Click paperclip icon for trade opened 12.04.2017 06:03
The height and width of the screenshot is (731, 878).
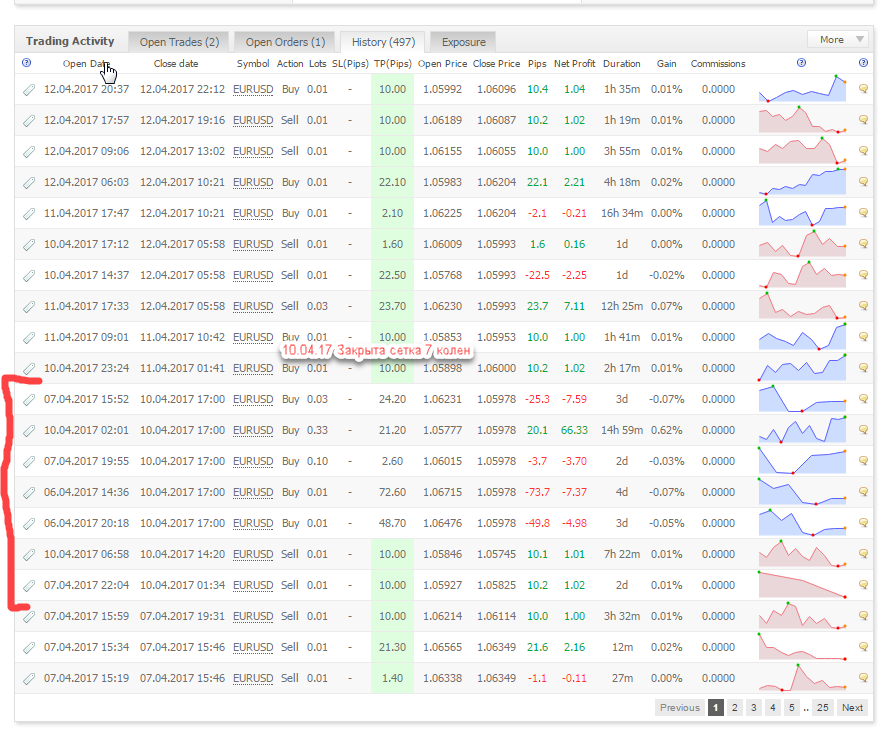29,183
